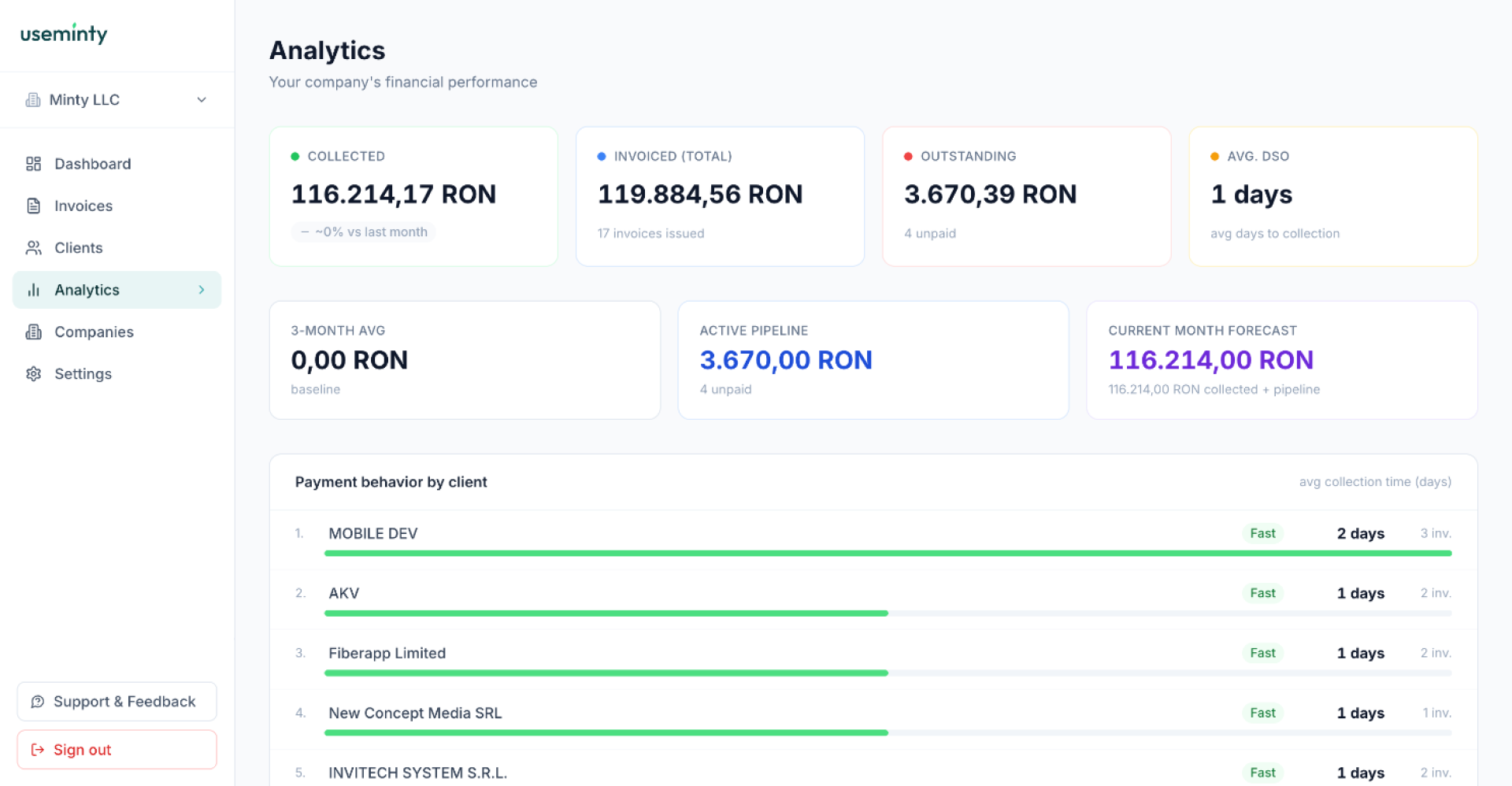
Task: Click the building icon beside Minty LLC
Action: pos(33,100)
